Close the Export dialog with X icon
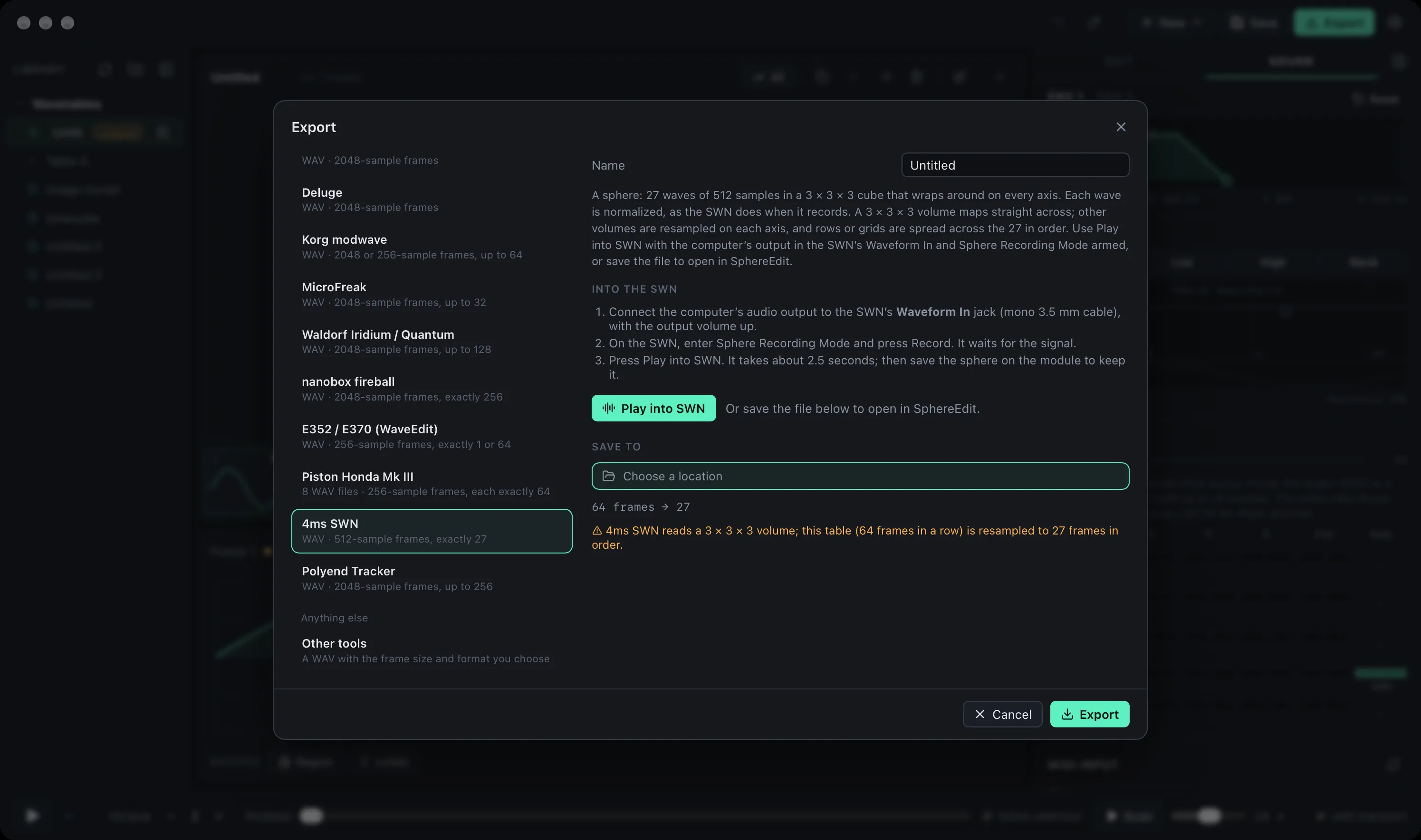 point(1120,127)
